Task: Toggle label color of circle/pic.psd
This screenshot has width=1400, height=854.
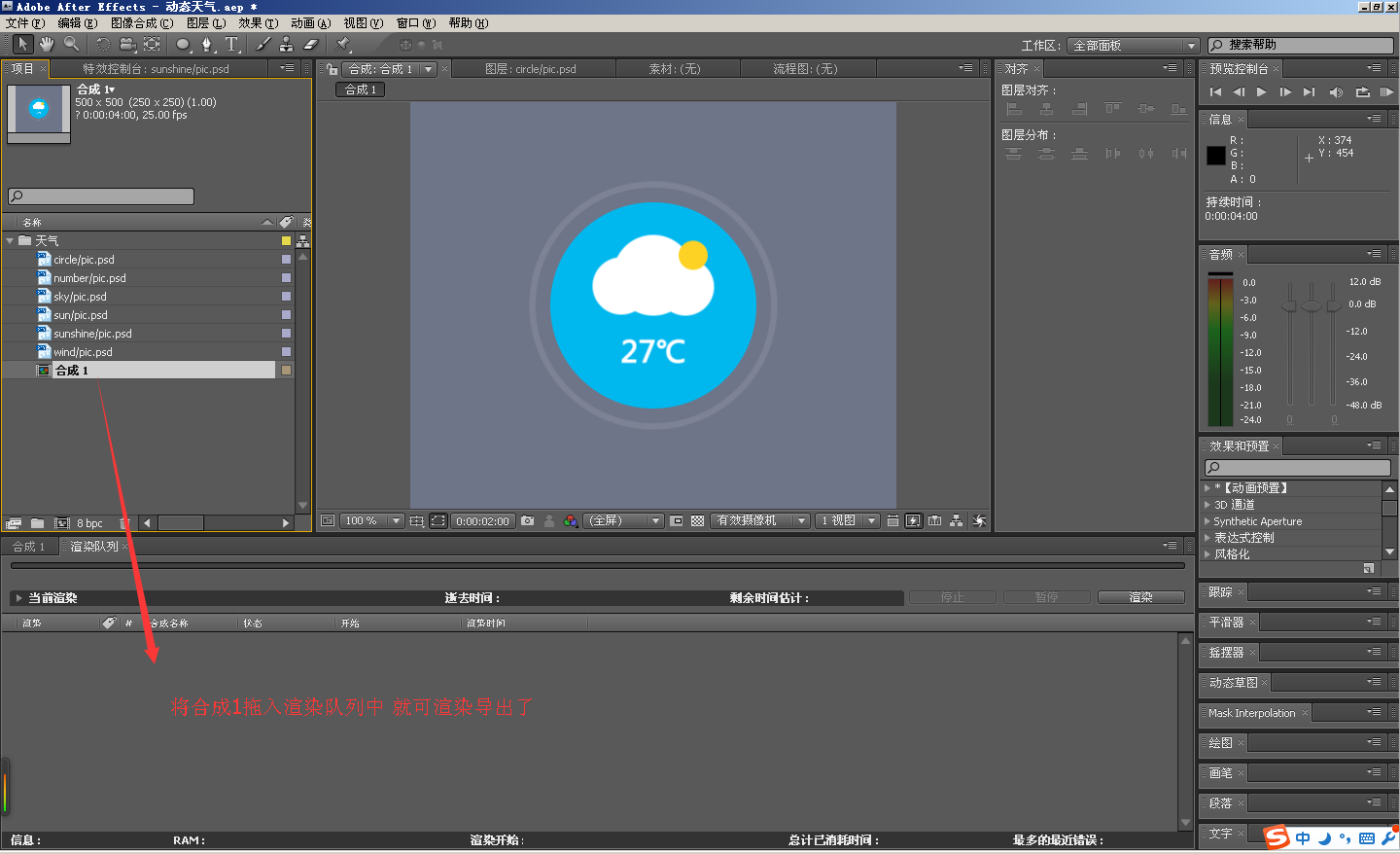Action: pos(286,260)
